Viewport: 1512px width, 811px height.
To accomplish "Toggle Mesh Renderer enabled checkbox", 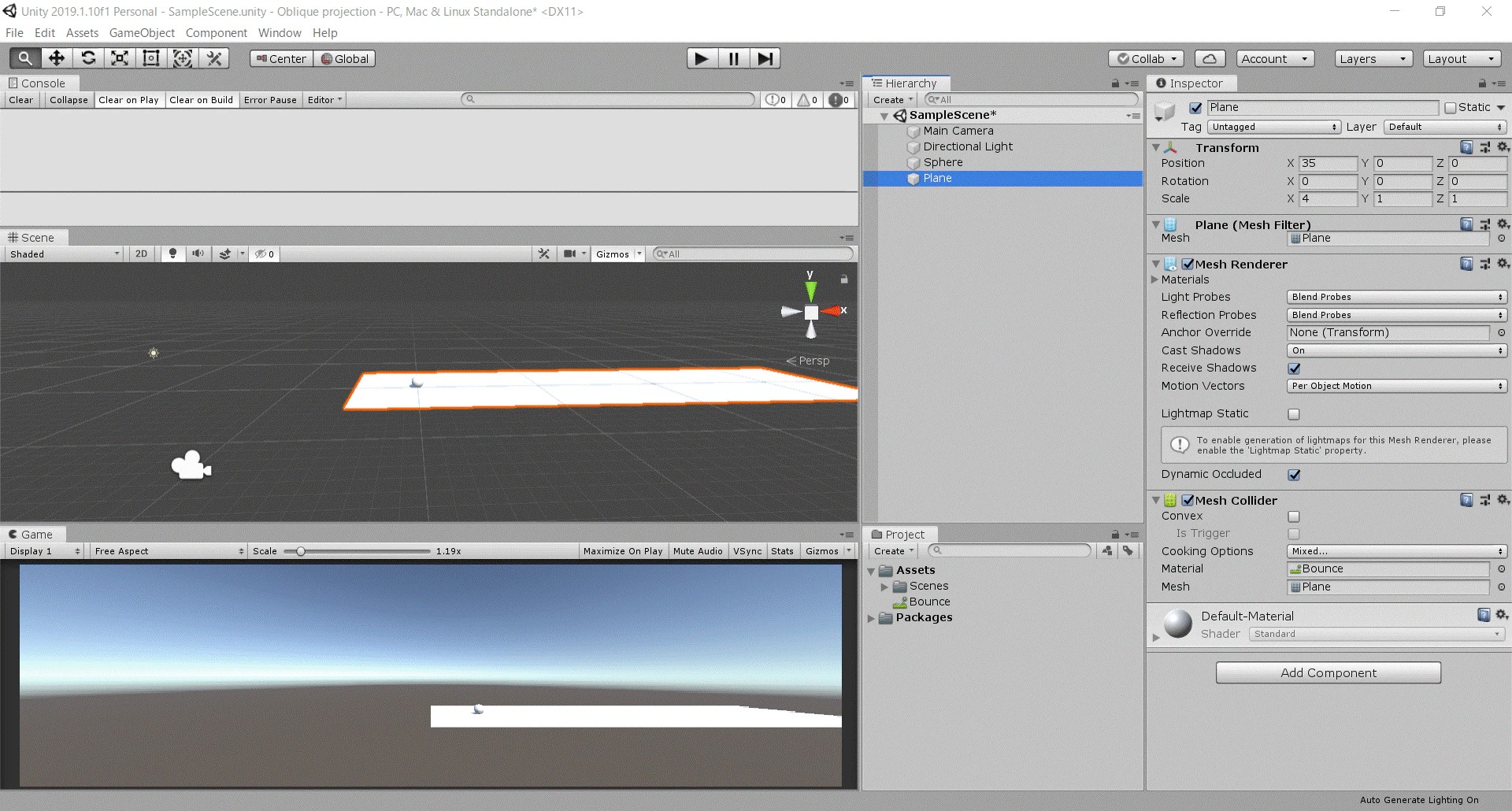I will (x=1188, y=265).
